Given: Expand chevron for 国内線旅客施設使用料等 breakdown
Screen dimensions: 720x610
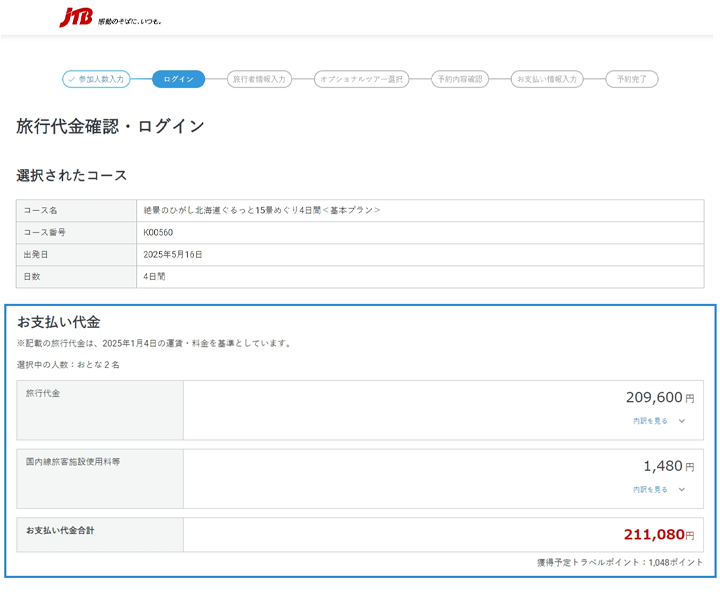Looking at the screenshot, I should [x=682, y=490].
